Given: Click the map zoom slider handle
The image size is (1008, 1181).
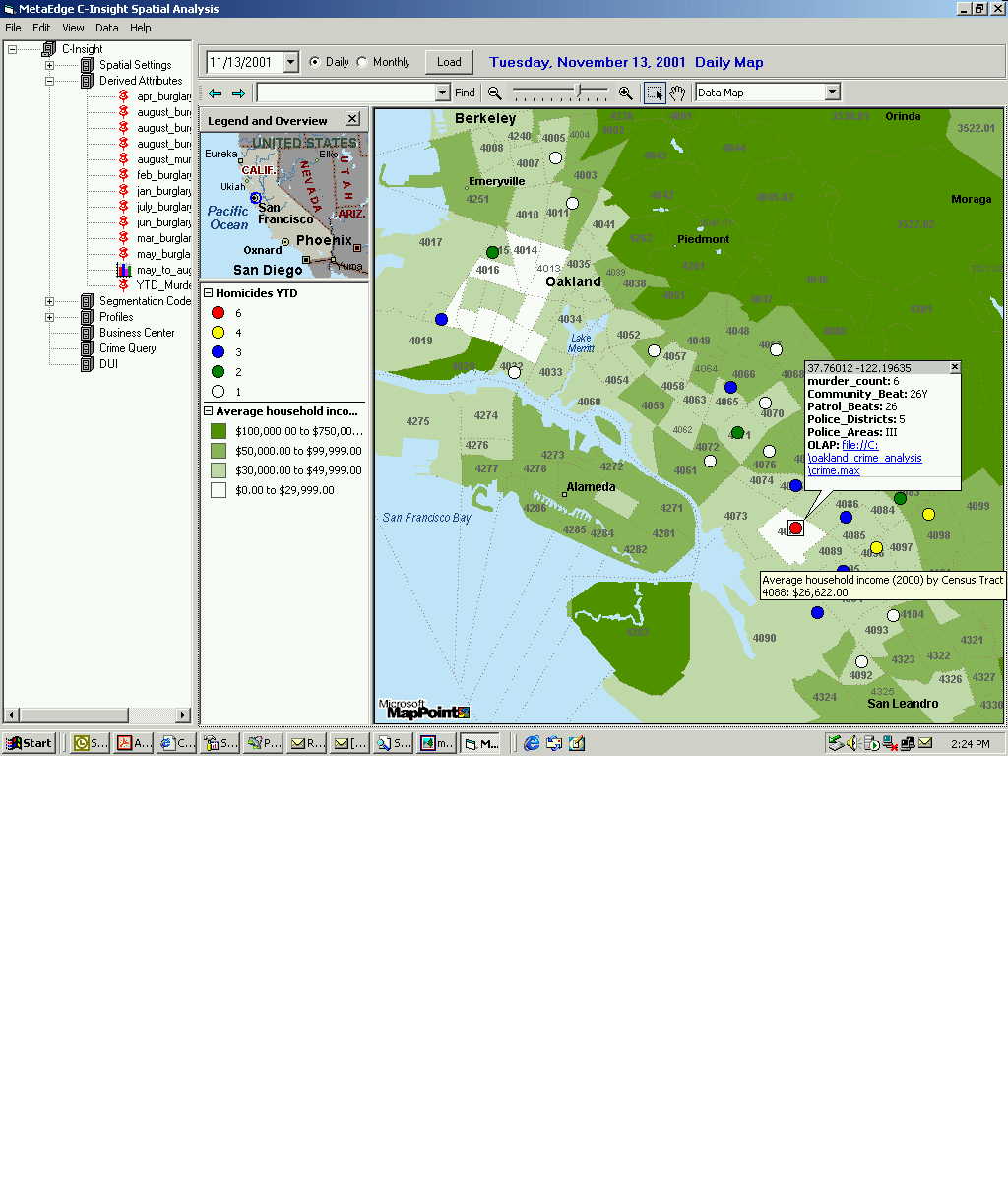Looking at the screenshot, I should (x=579, y=92).
